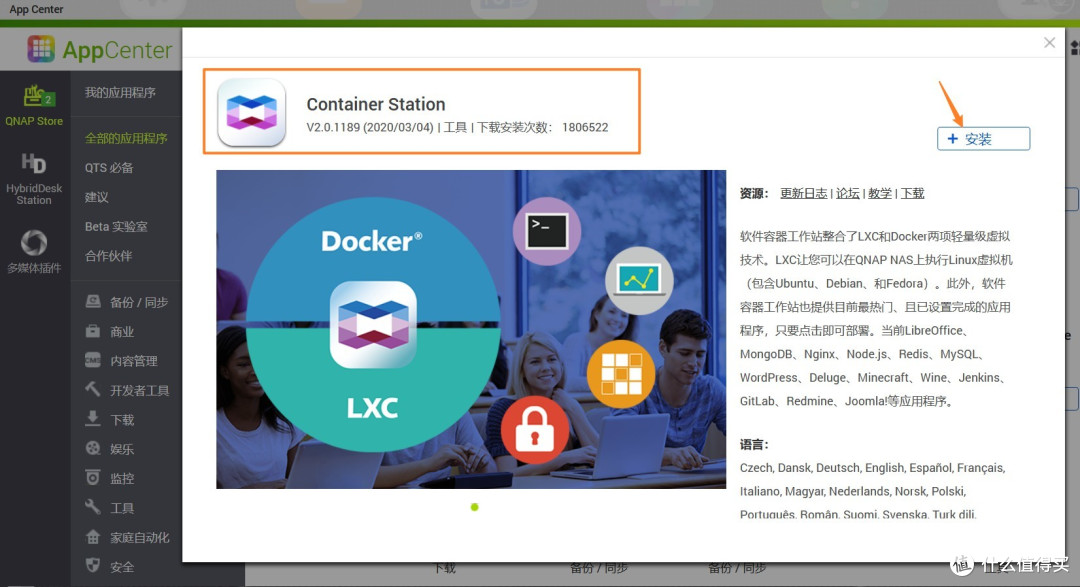1080x587 pixels.
Task: Click the Docker LXC promo screenshot
Action: pyautogui.click(x=471, y=329)
